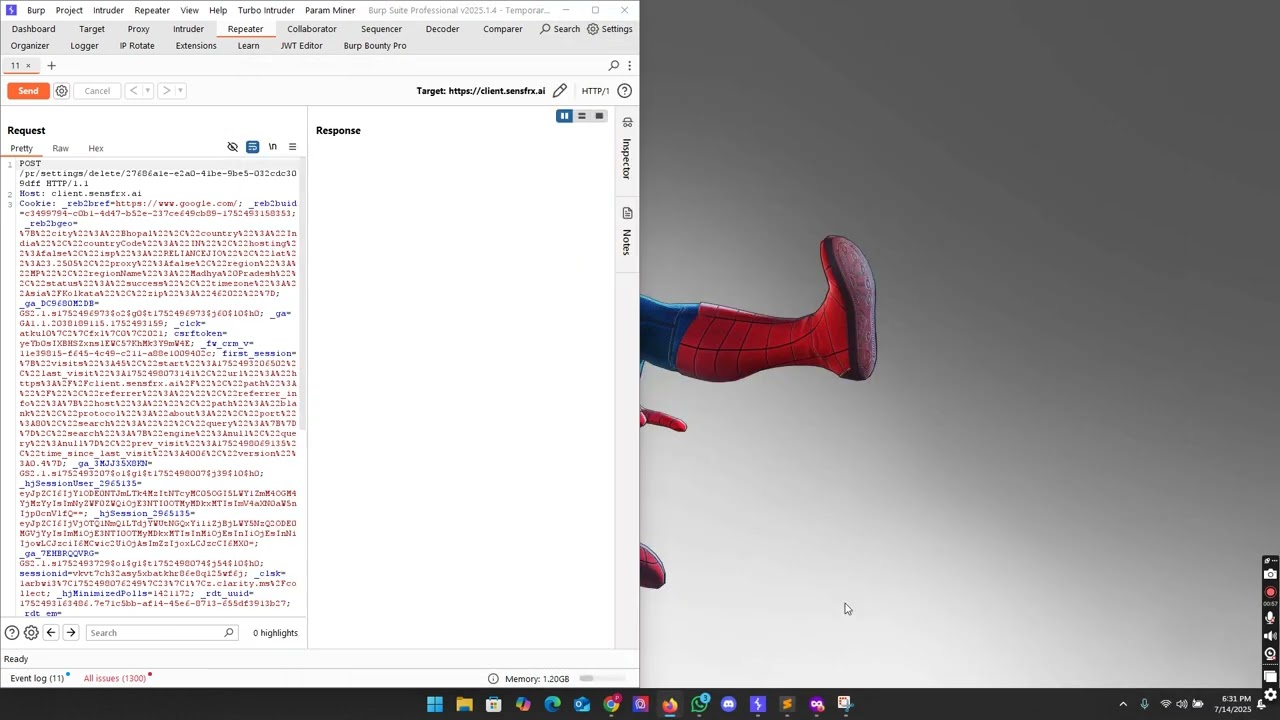Toggle show newline characters \n button

(272, 147)
